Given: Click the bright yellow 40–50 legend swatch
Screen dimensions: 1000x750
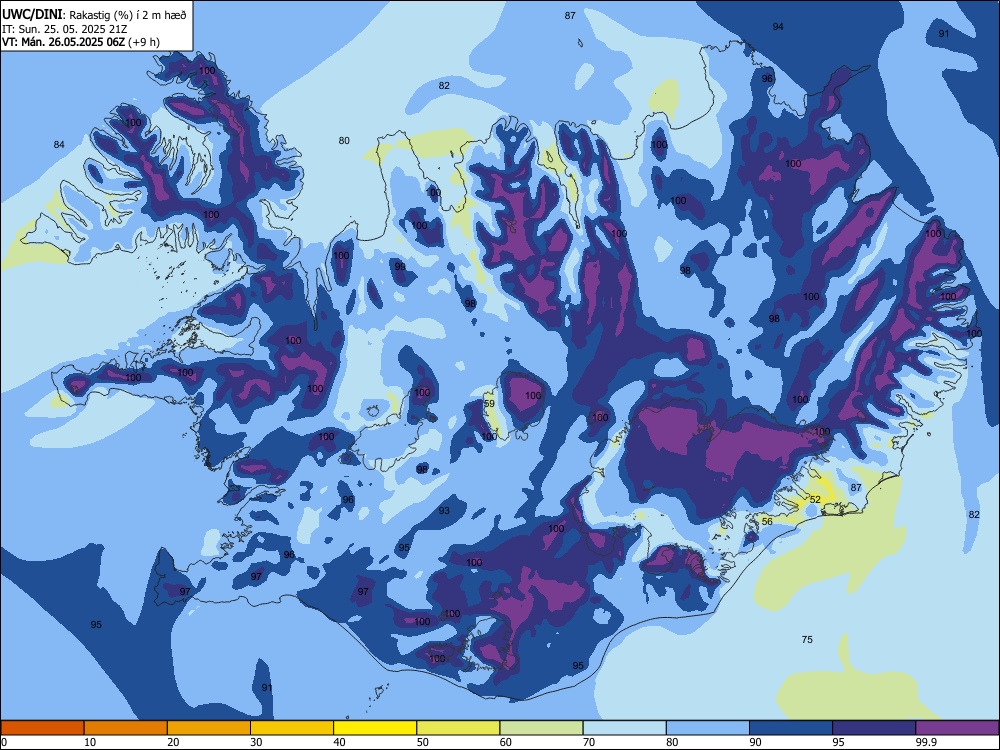Looking at the screenshot, I should point(375,728).
